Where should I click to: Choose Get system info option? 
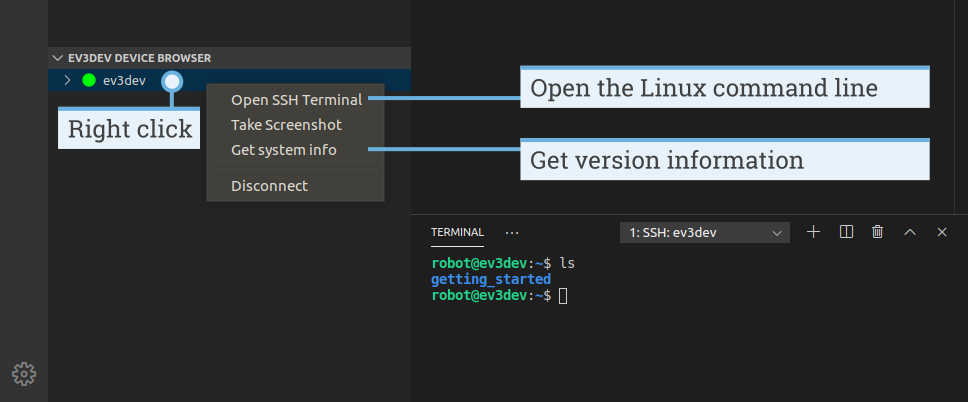(283, 150)
